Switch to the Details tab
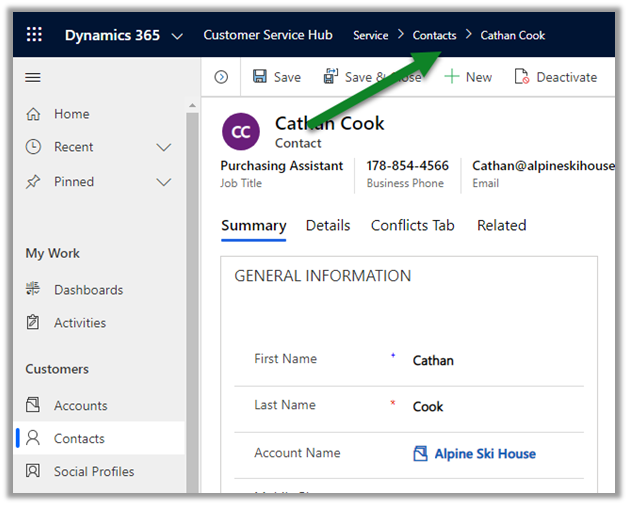The image size is (628, 505). tap(328, 225)
